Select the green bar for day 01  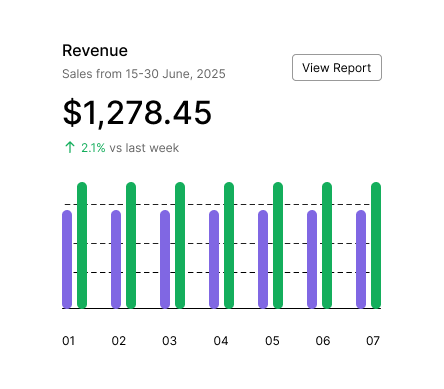[x=82, y=245]
